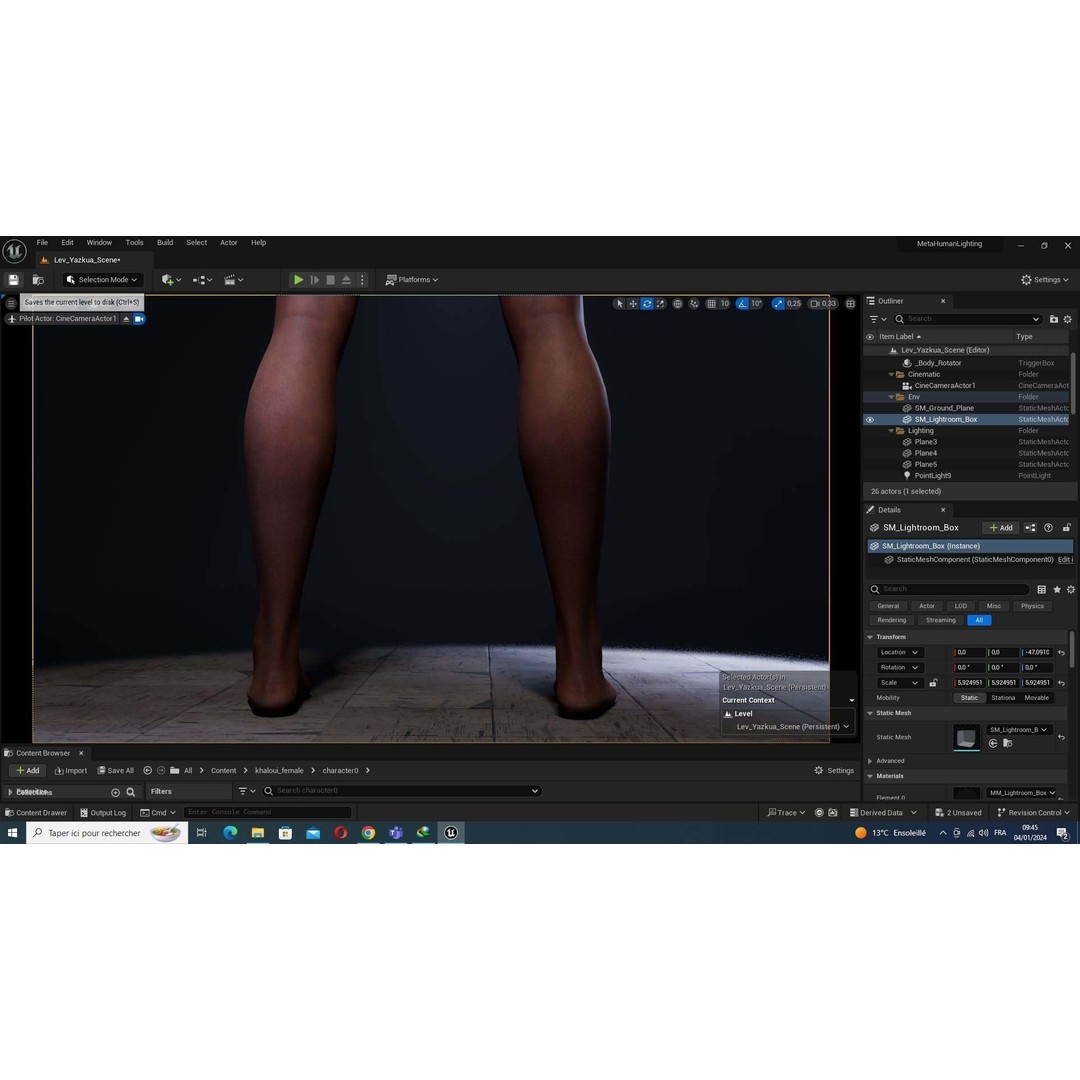
Task: Toggle visibility eye for SM_Lightroom_Box
Action: (870, 419)
